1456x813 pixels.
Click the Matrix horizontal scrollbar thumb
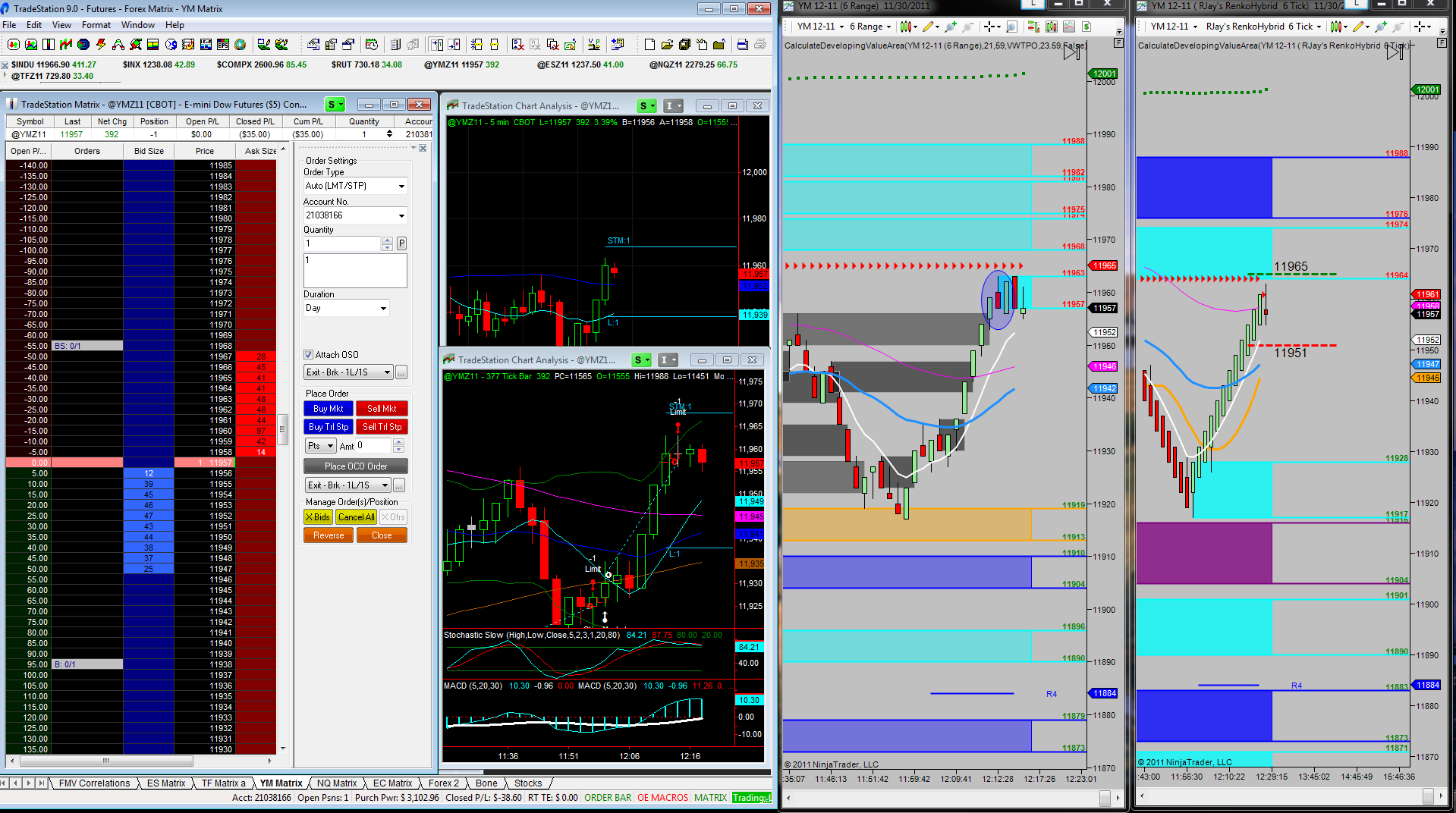click(x=105, y=761)
